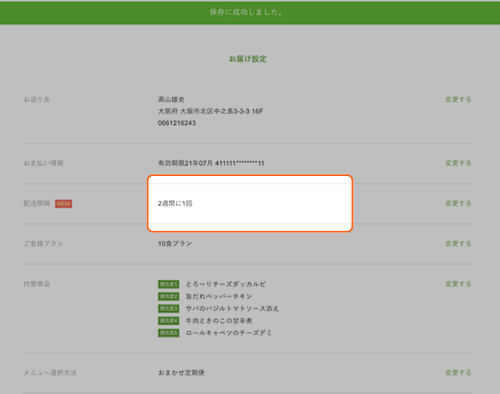Click 変更する link for お送り先

458,99
